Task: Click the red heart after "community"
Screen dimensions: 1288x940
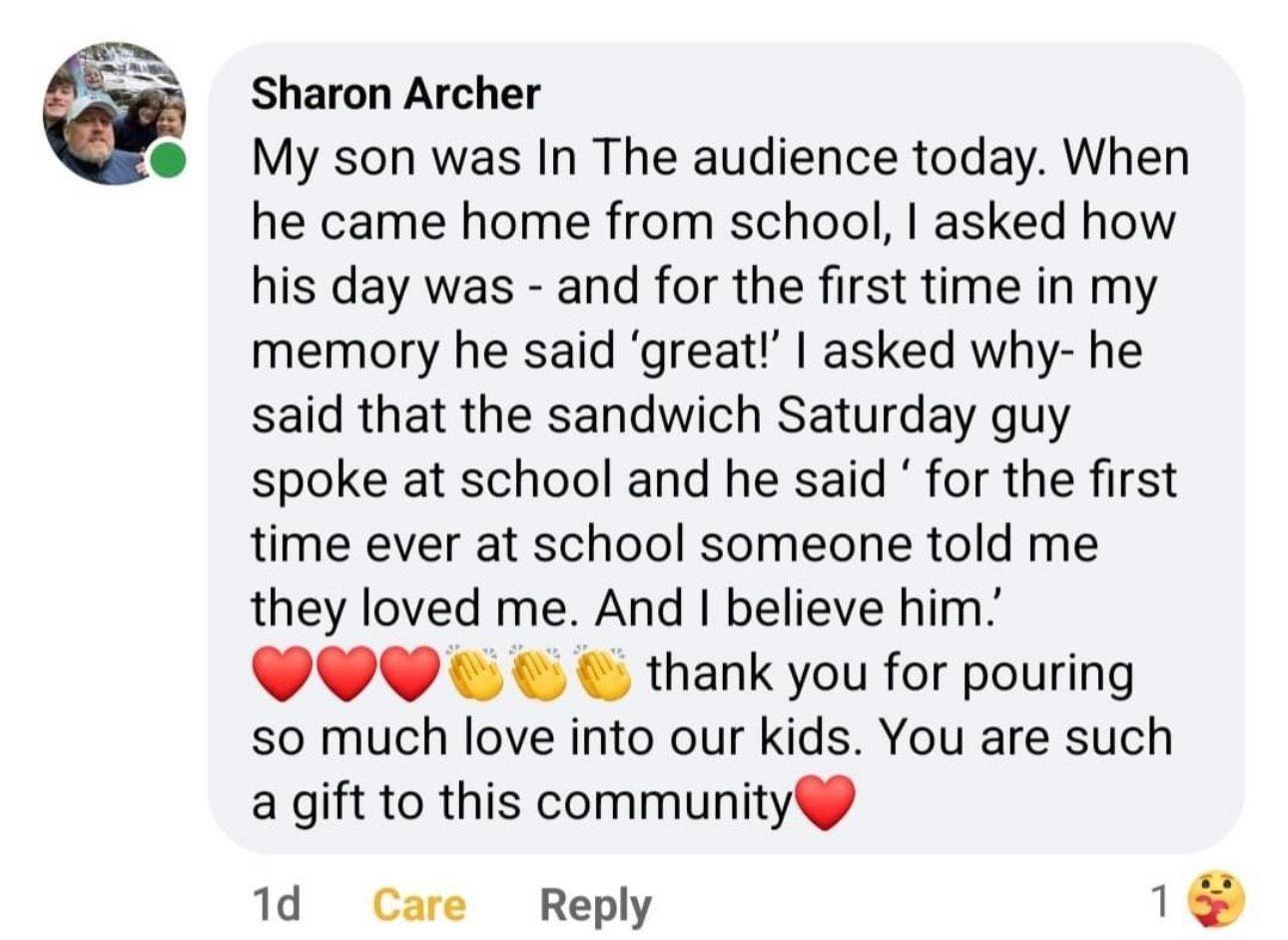Action: pos(825,802)
